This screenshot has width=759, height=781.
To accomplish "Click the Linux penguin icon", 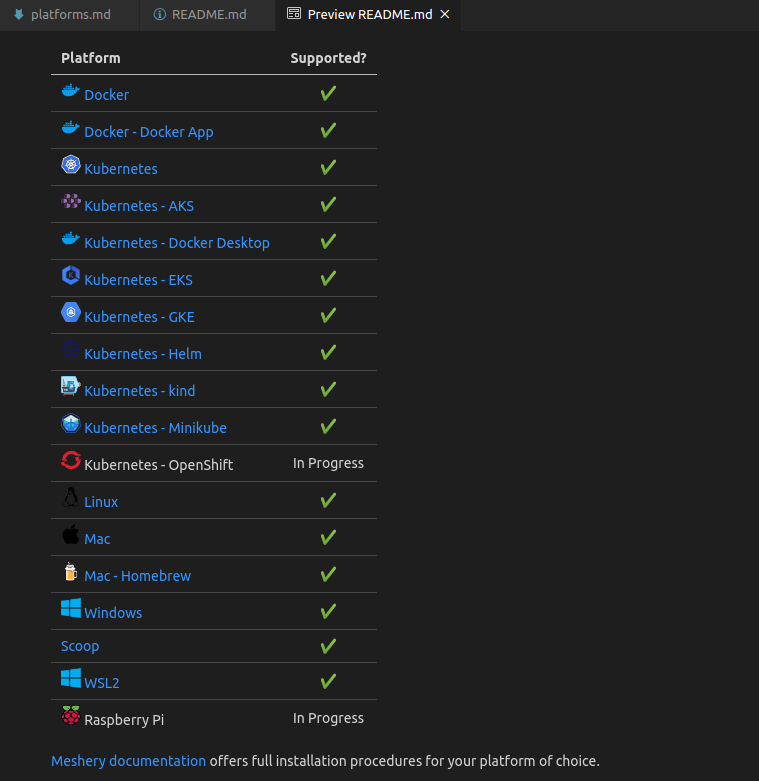I will click(x=71, y=497).
